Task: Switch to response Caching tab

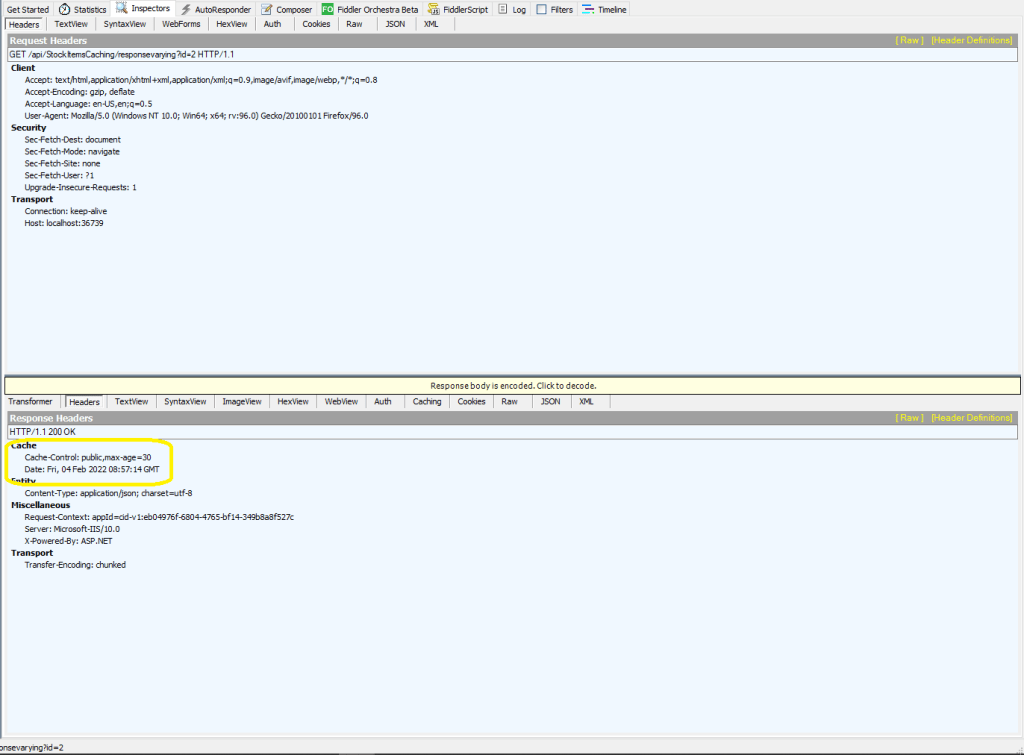Action: coord(427,402)
